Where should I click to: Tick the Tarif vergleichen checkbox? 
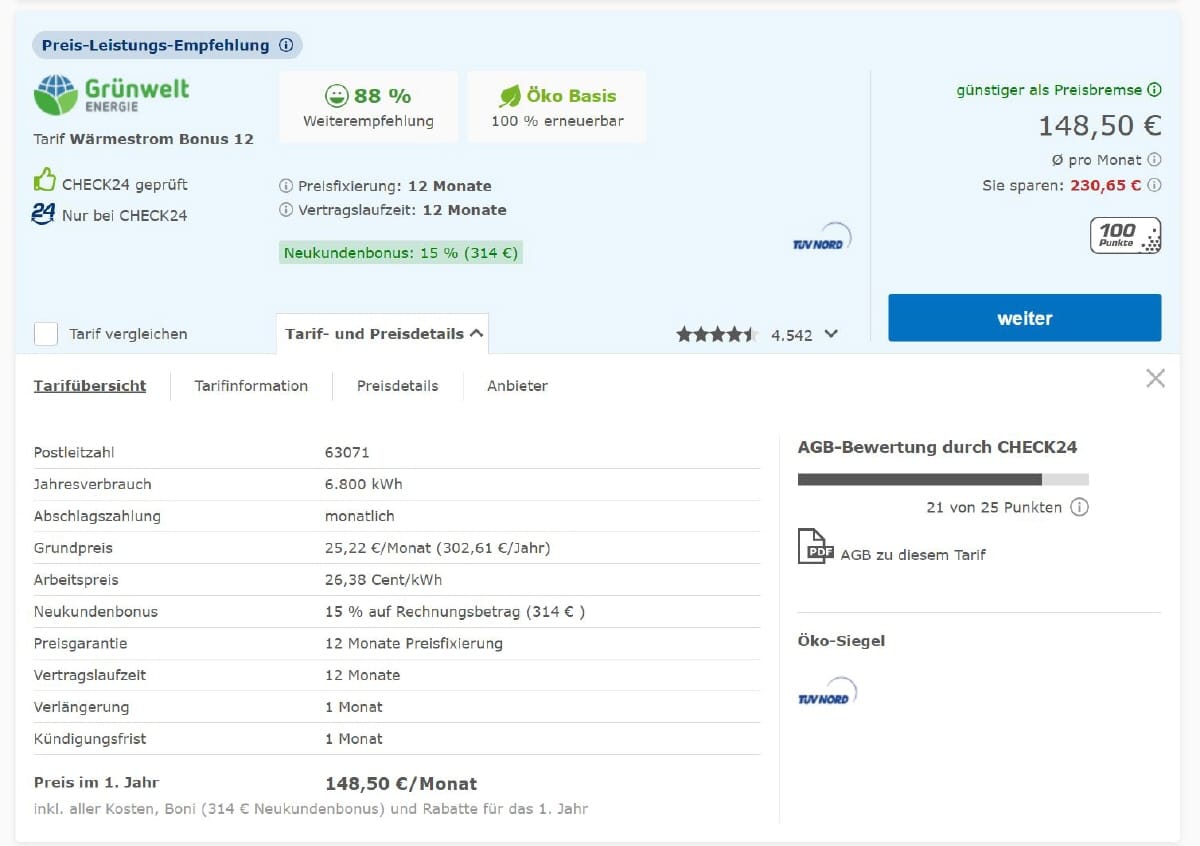(x=46, y=334)
